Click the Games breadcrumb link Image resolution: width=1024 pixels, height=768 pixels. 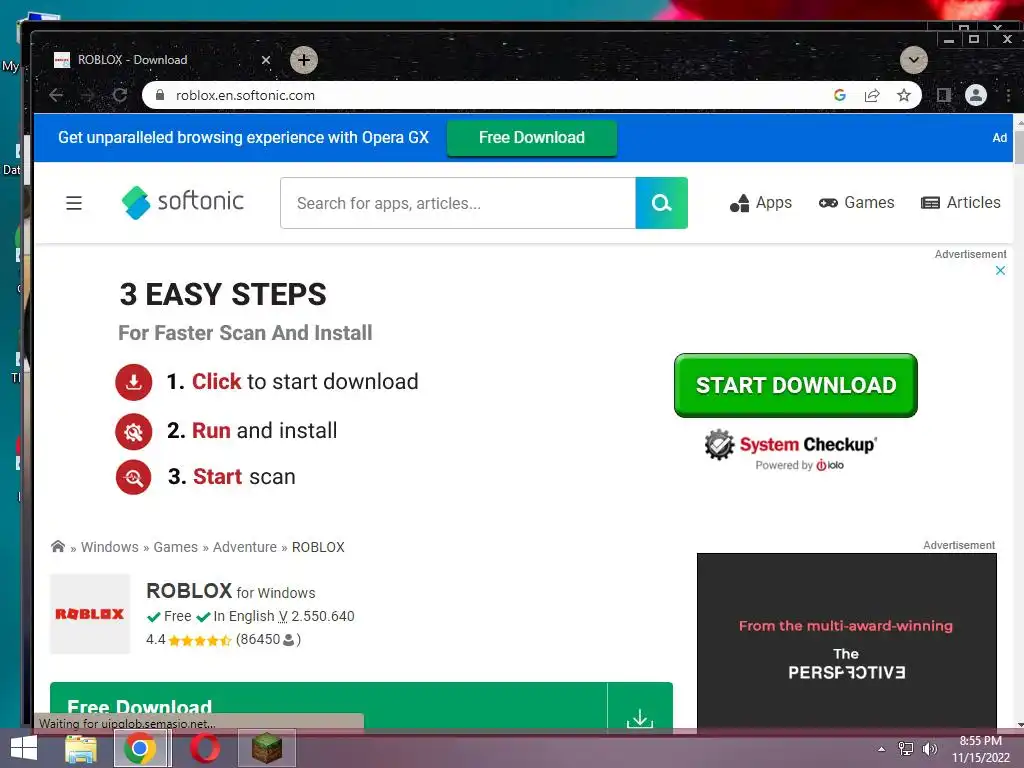176,547
